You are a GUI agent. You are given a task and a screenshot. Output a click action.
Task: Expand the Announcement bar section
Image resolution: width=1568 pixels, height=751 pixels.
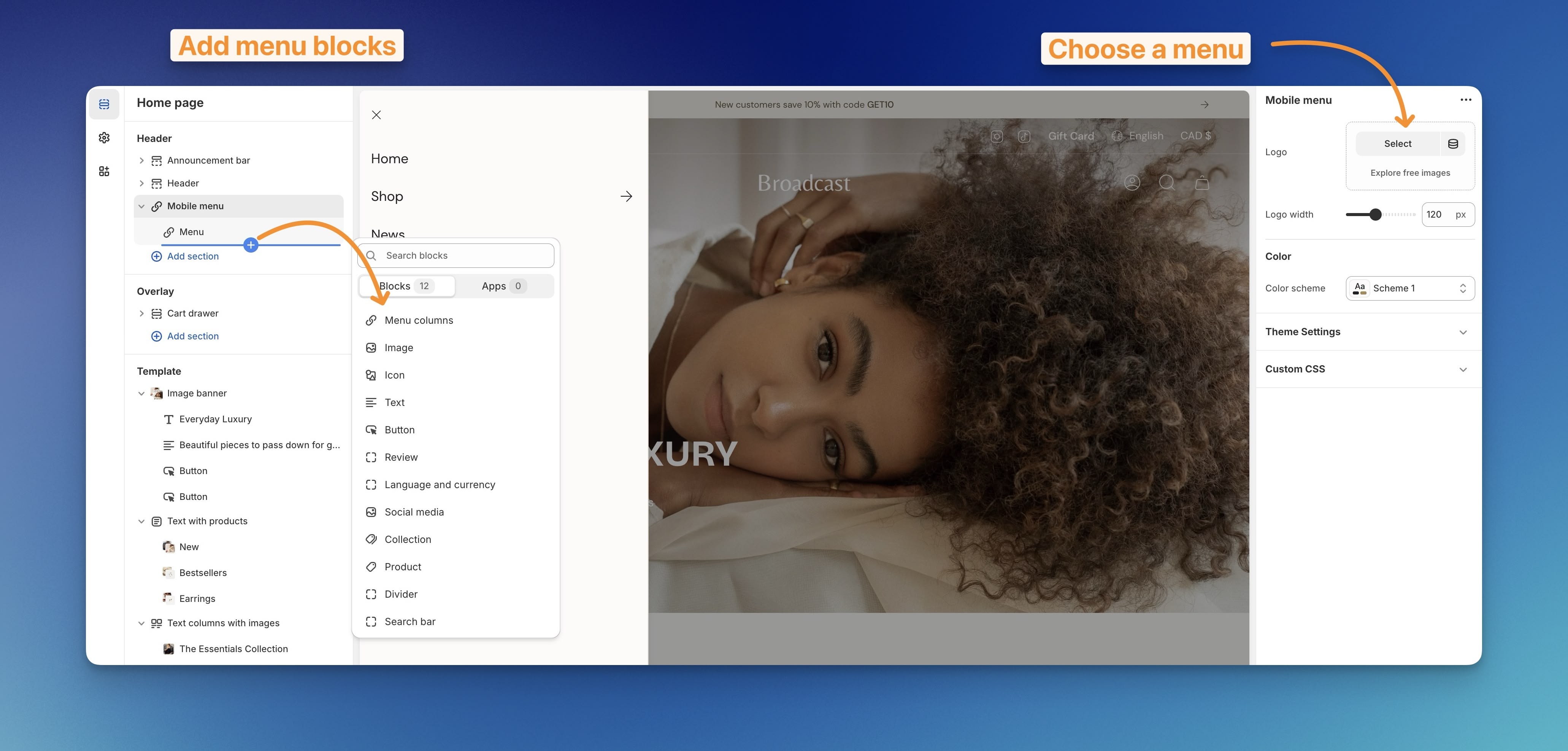[141, 160]
